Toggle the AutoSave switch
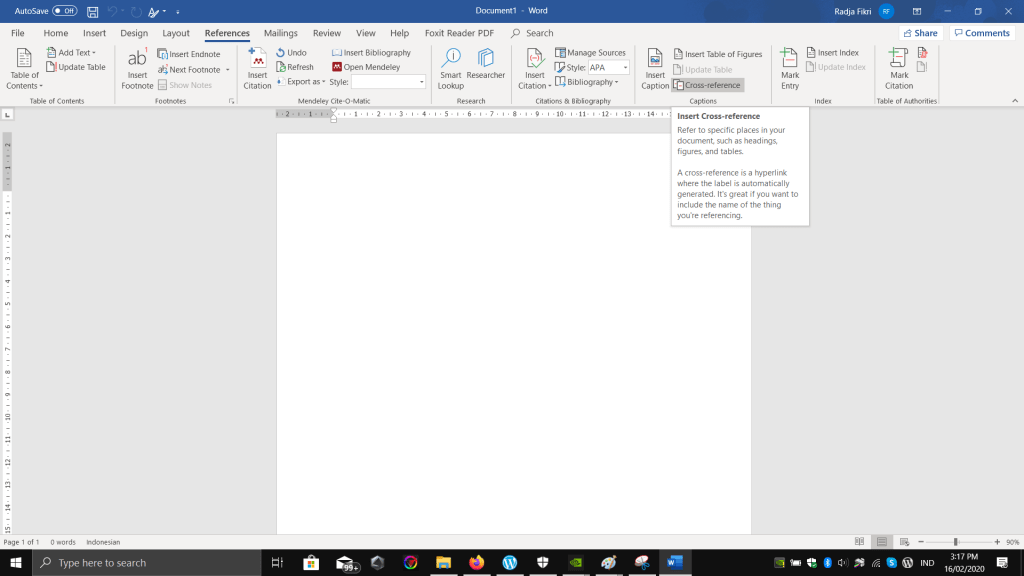This screenshot has width=1024, height=576. coord(65,11)
